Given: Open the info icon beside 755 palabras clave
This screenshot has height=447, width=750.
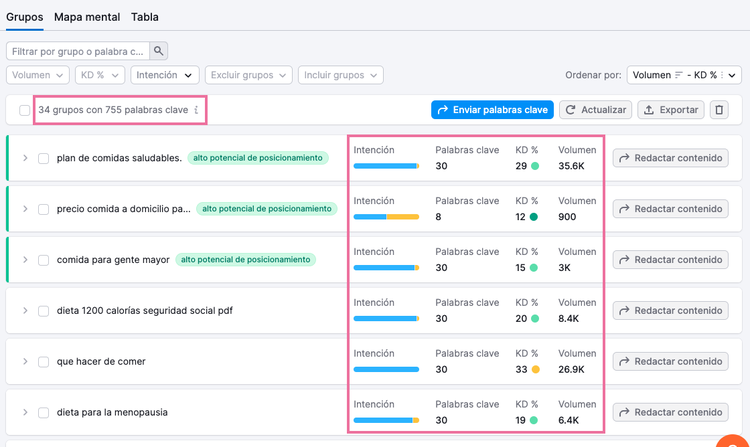Looking at the screenshot, I should (196, 110).
